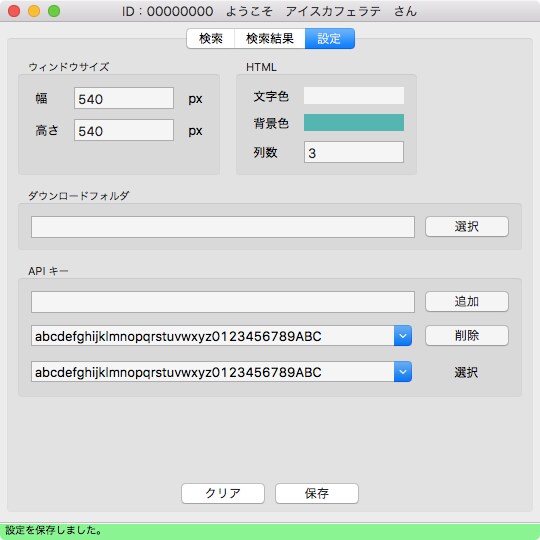This screenshot has width=540, height=540.
Task: Click the 追加 button
Action: click(x=467, y=302)
